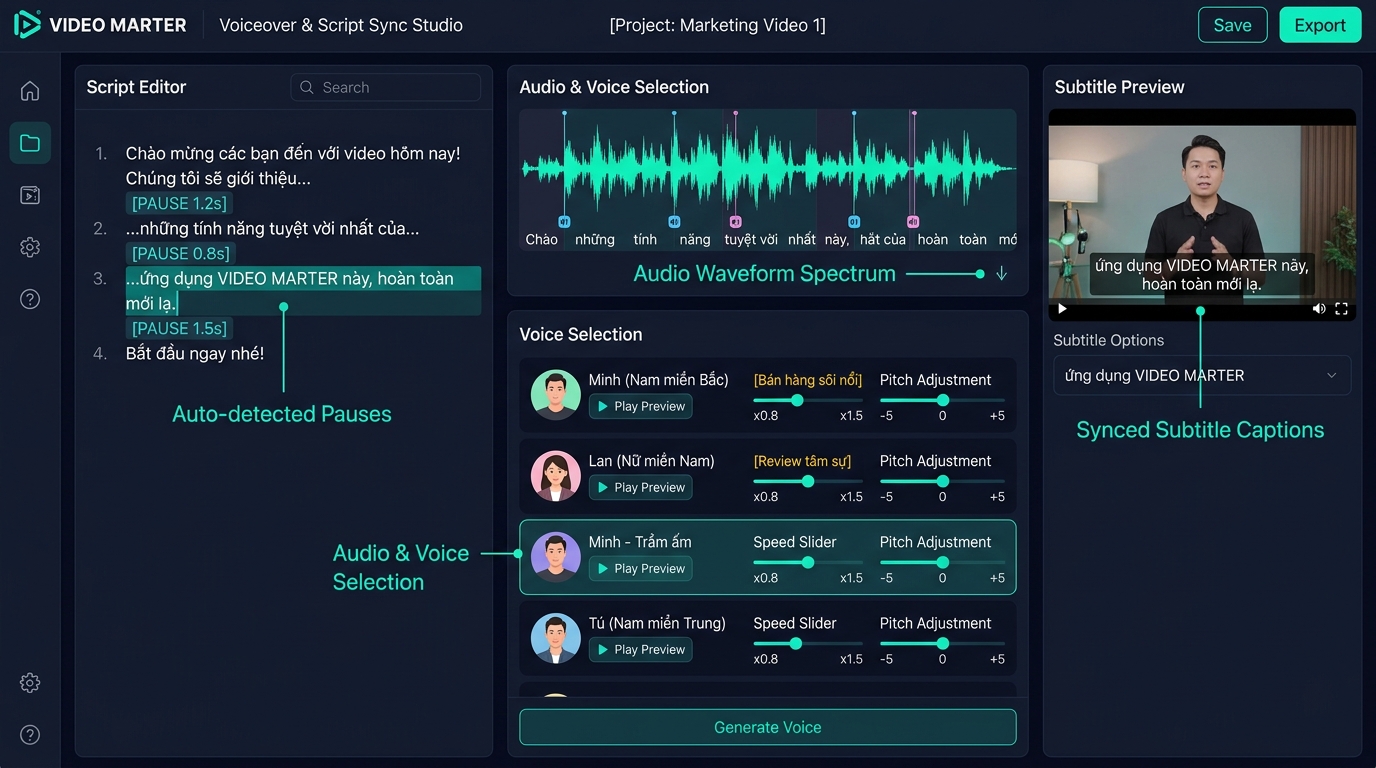The height and width of the screenshot is (768, 1376).
Task: Click the Video Marter logo icon
Action: click(x=27, y=25)
